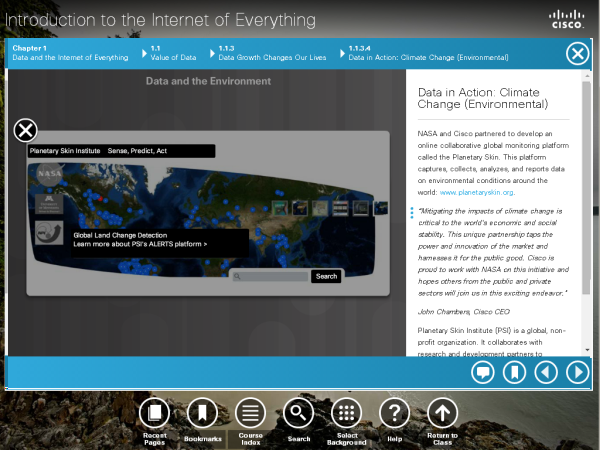600x450 pixels.
Task: Click the NASA logo on the map
Action: pos(48,173)
